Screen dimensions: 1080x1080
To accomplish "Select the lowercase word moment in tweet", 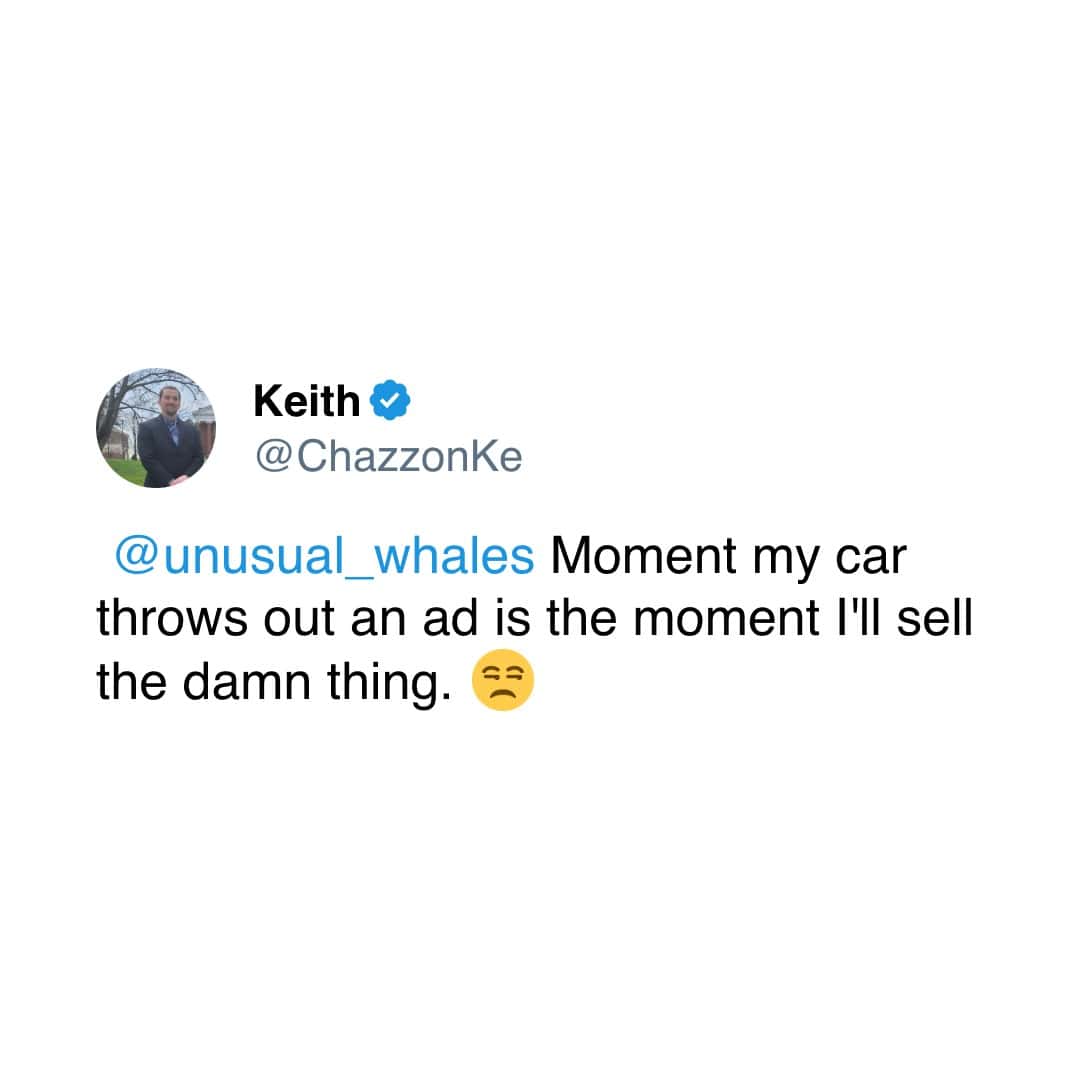I will tap(726, 620).
